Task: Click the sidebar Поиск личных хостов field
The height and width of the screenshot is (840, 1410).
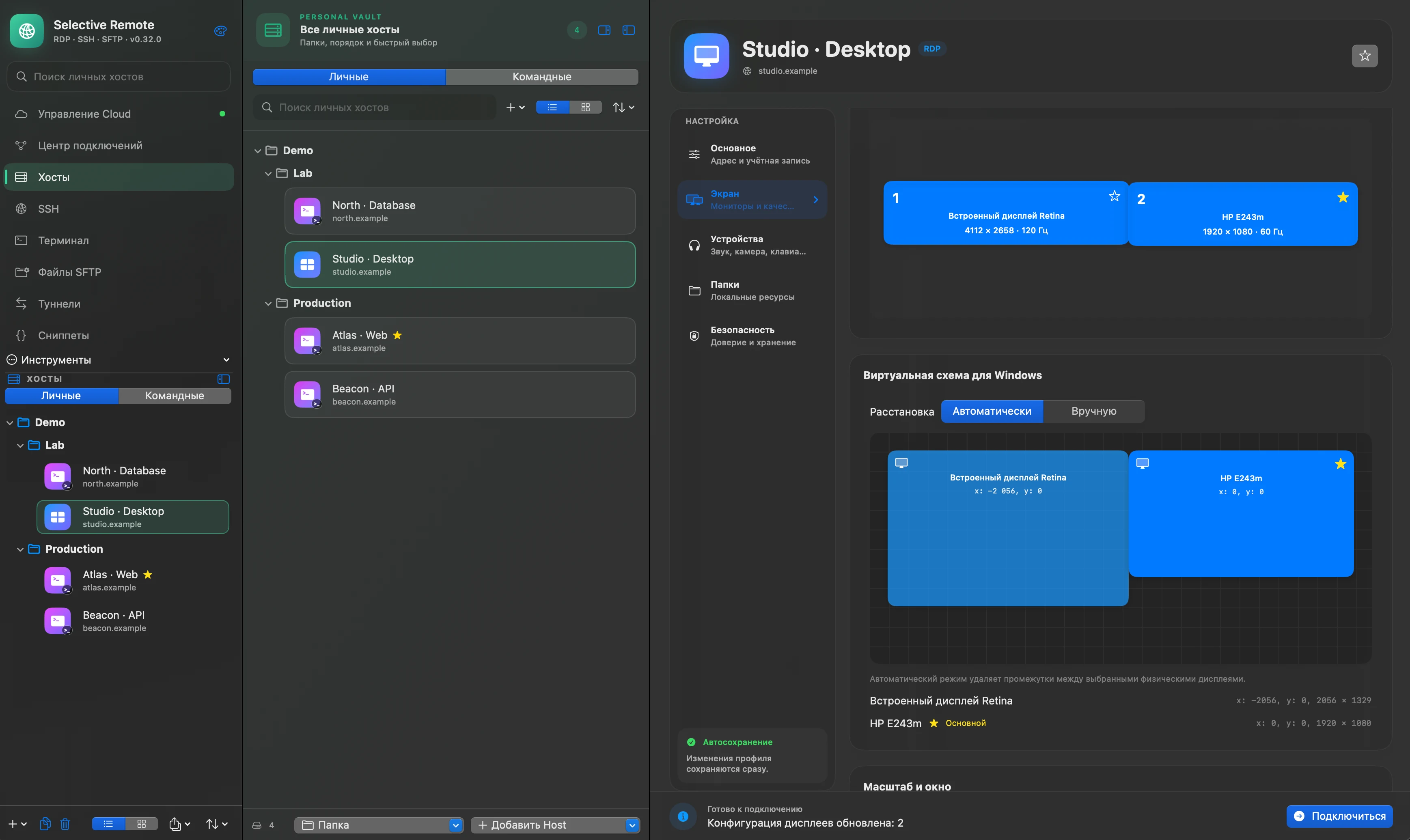Action: [119, 76]
